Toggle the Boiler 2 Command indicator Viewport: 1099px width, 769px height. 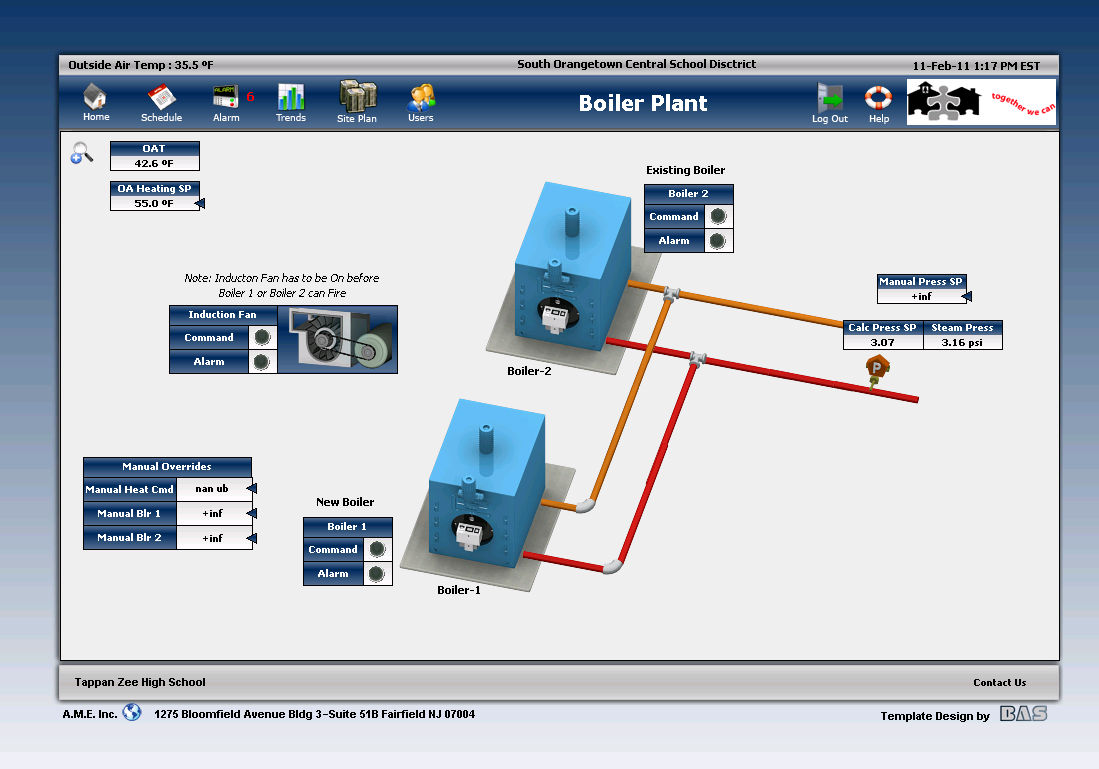(718, 217)
